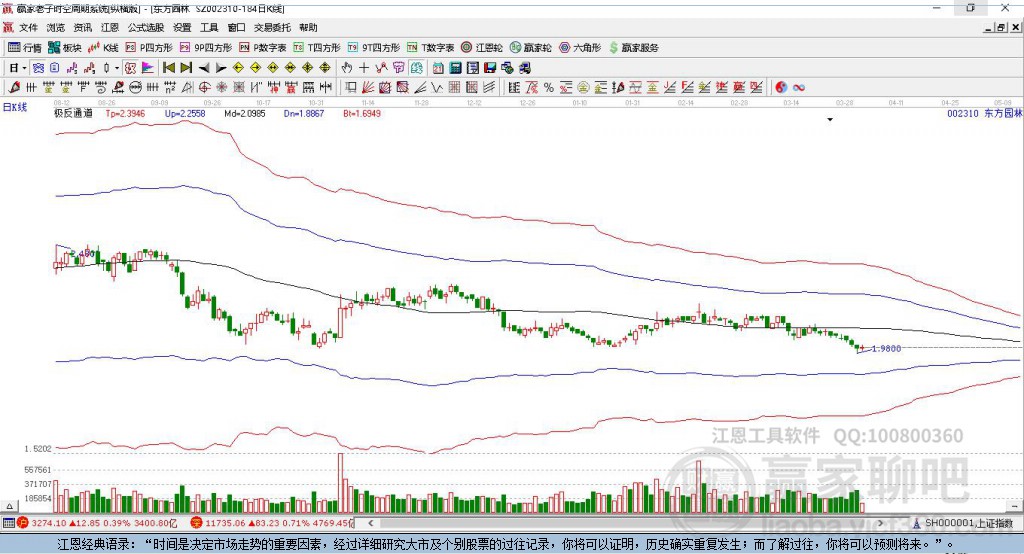Open the 六角形 tool
The image size is (1024, 554).
point(580,48)
